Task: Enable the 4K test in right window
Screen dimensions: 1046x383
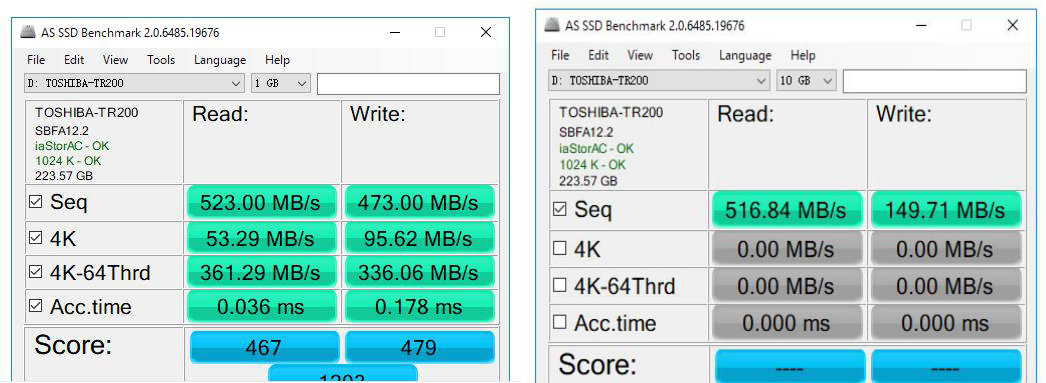Action: (560, 249)
